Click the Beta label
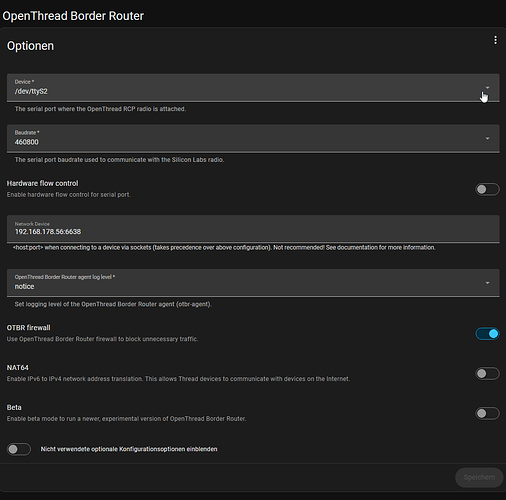 click(14, 408)
